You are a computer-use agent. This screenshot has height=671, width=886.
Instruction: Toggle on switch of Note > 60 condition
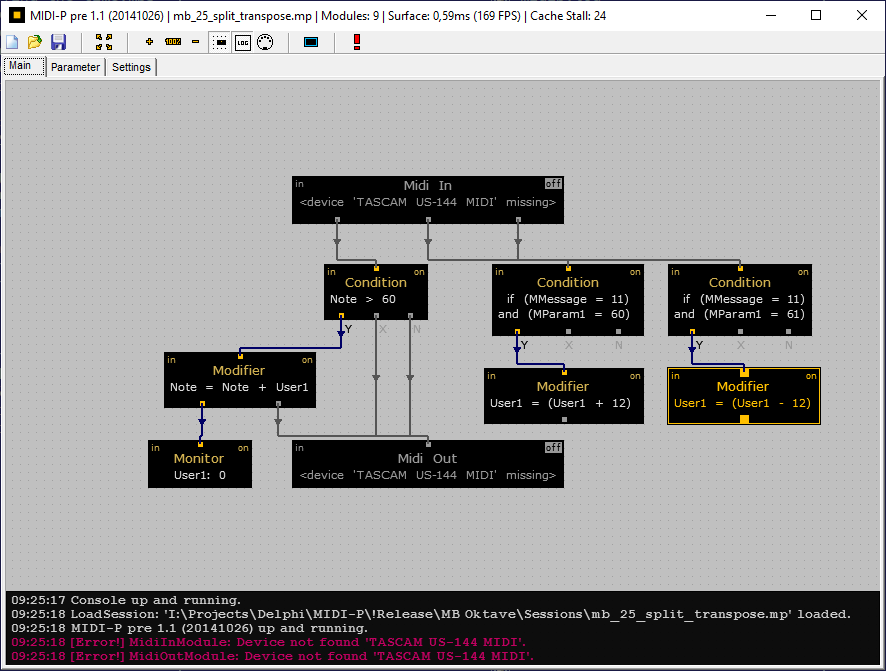coord(419,272)
